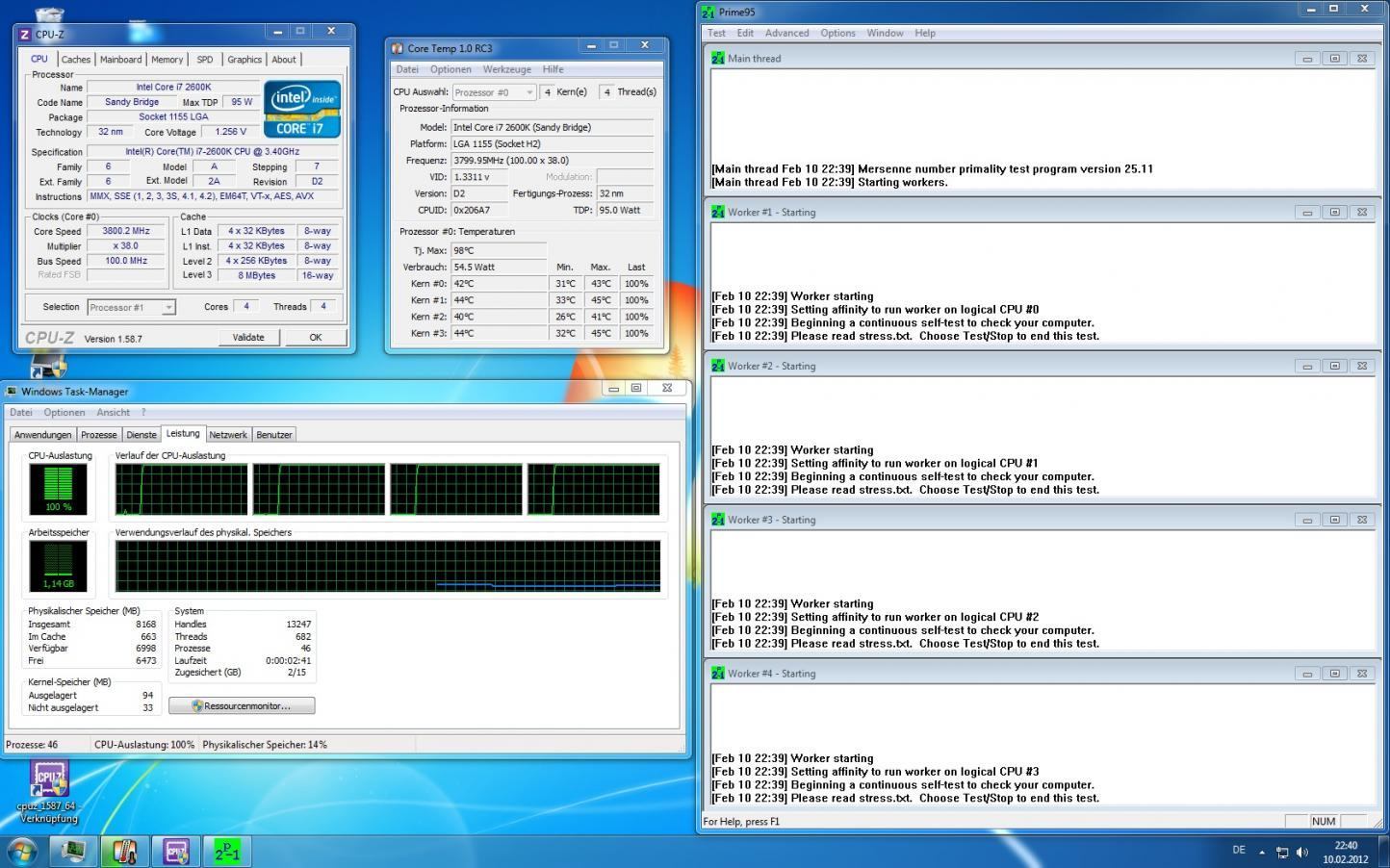Open the Task Manager taskbar button
Viewport: 1390px width, 868px height.
(x=73, y=852)
